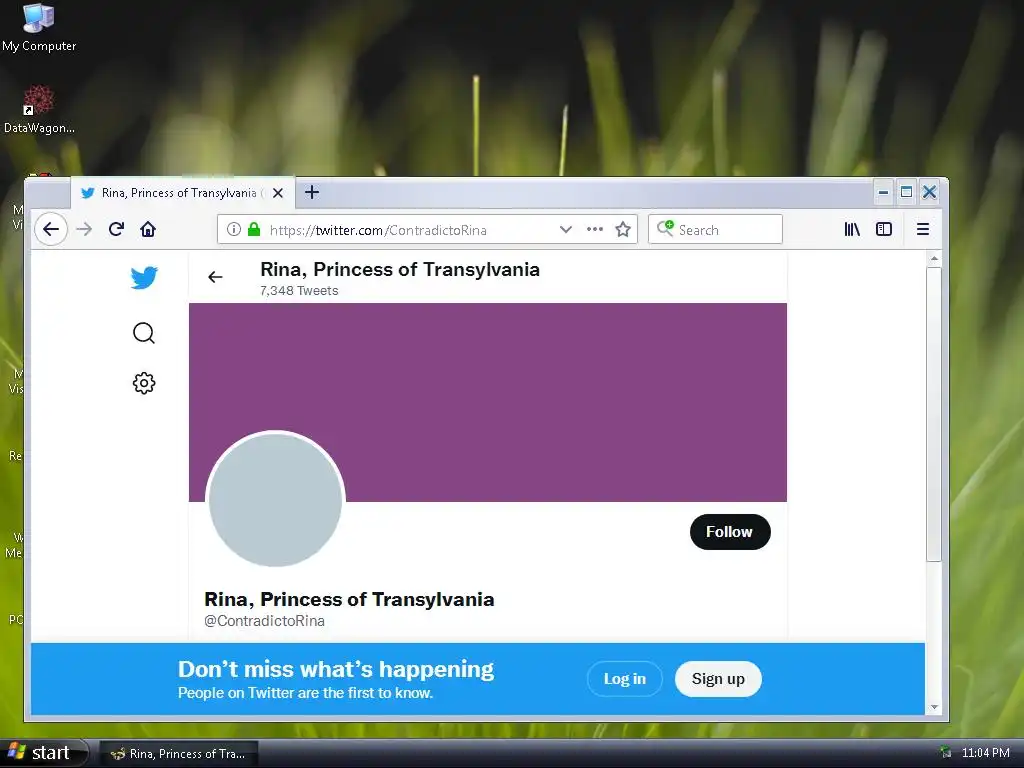
Task: Open the Windows start menu
Action: (x=44, y=753)
